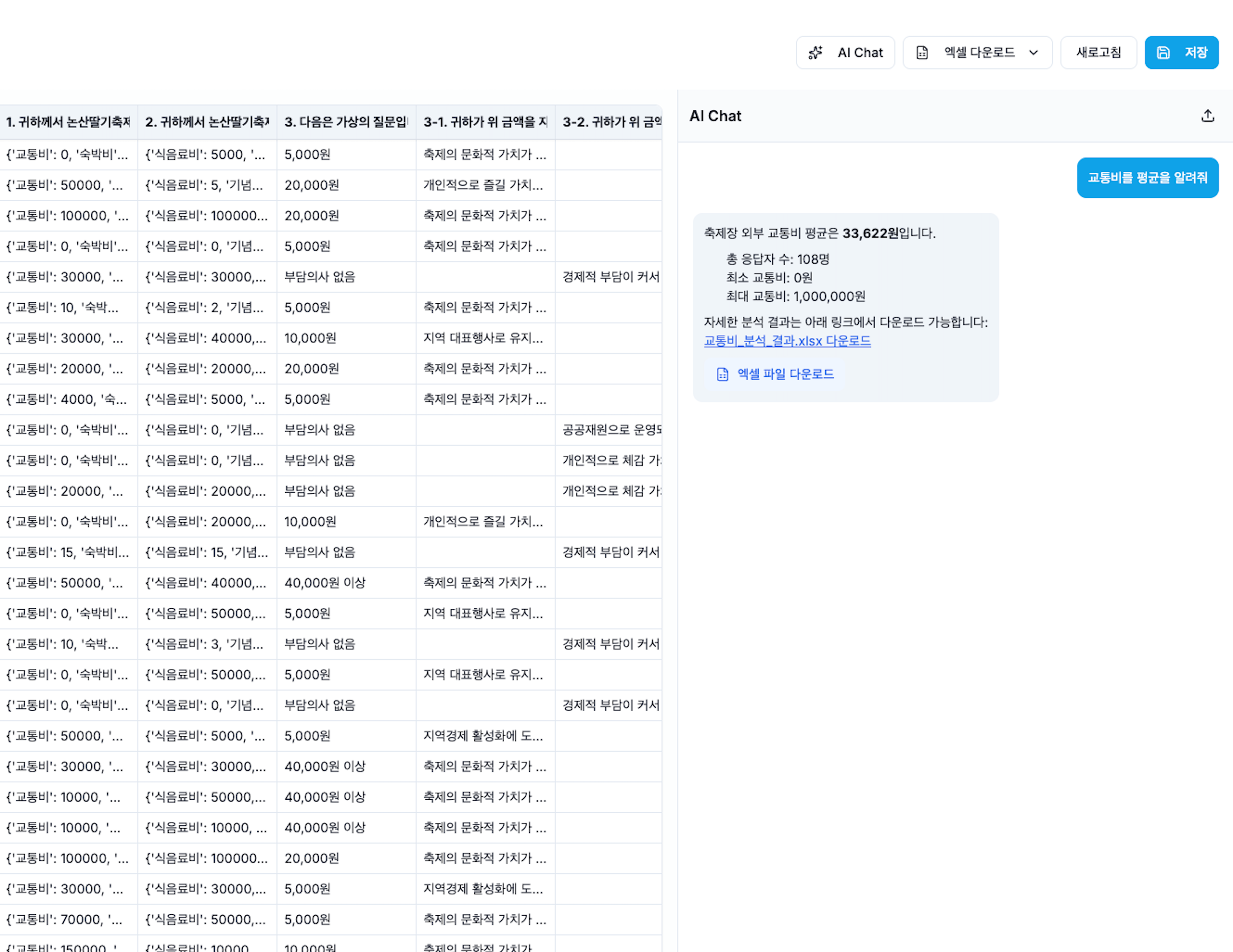Click the first 40,000원 이상 cell
This screenshot has height=952, width=1233.
pyautogui.click(x=325, y=583)
